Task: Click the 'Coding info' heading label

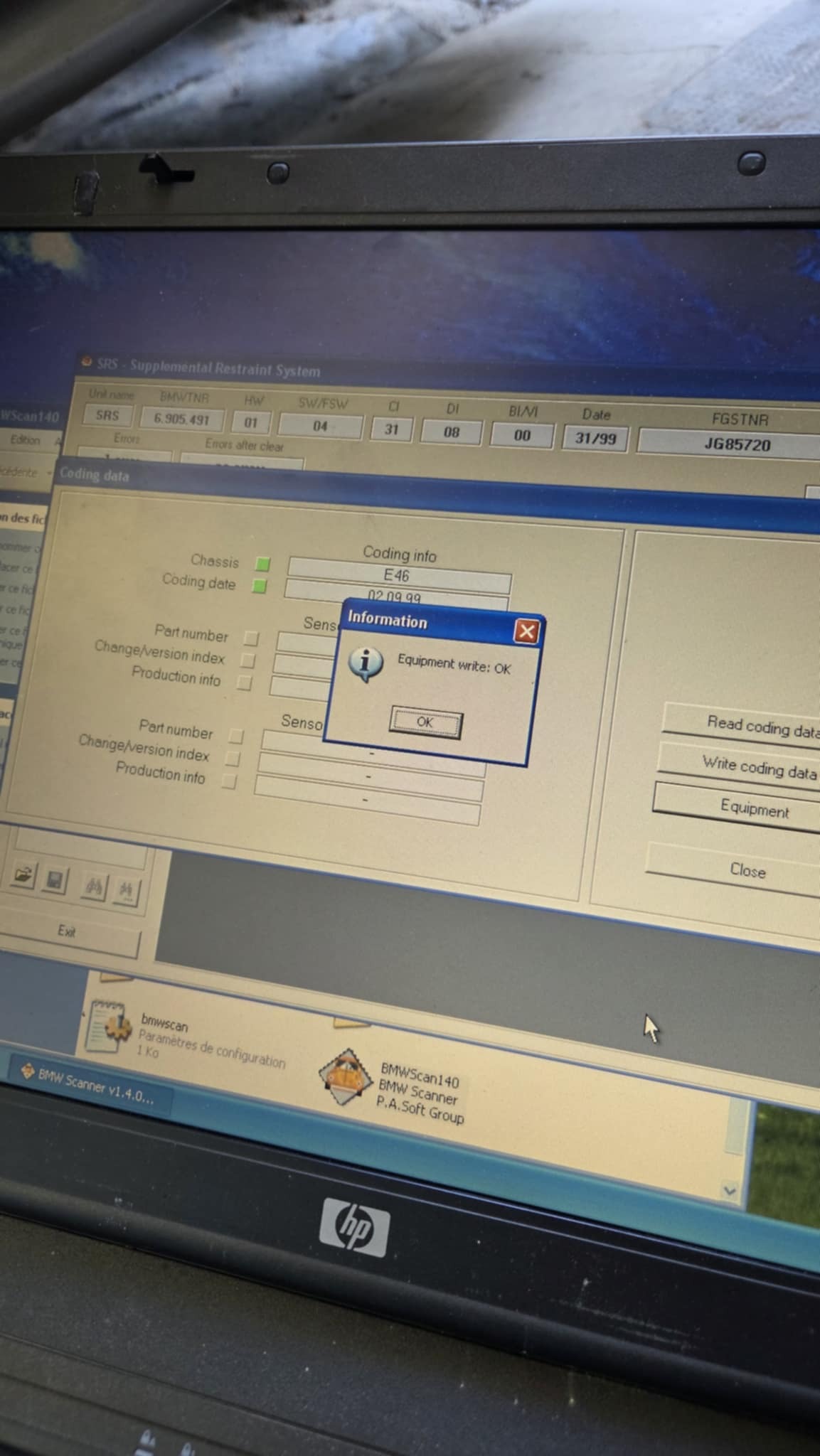Action: (x=400, y=553)
